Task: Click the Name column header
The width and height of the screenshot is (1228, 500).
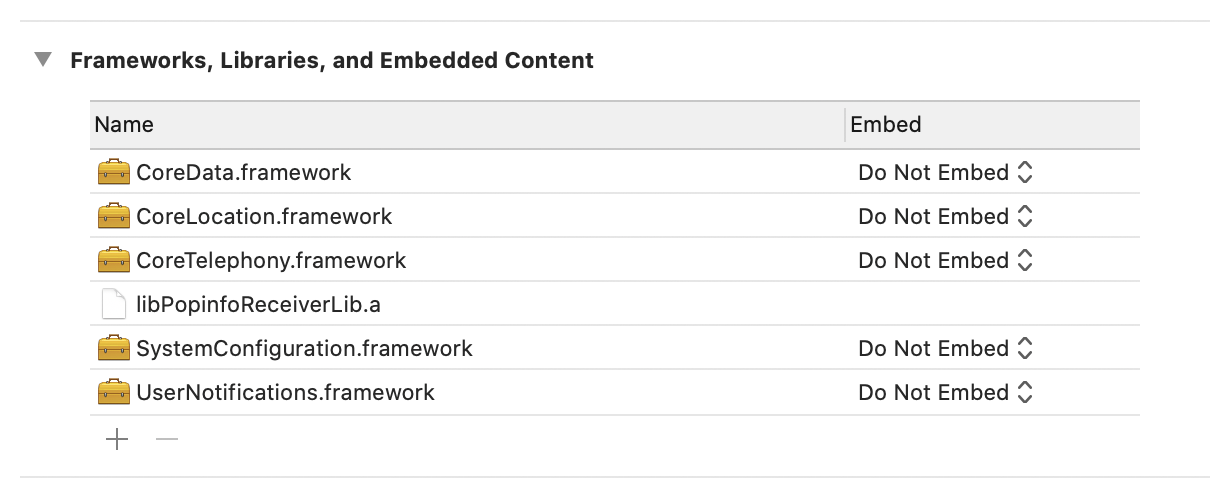Action: [x=124, y=125]
